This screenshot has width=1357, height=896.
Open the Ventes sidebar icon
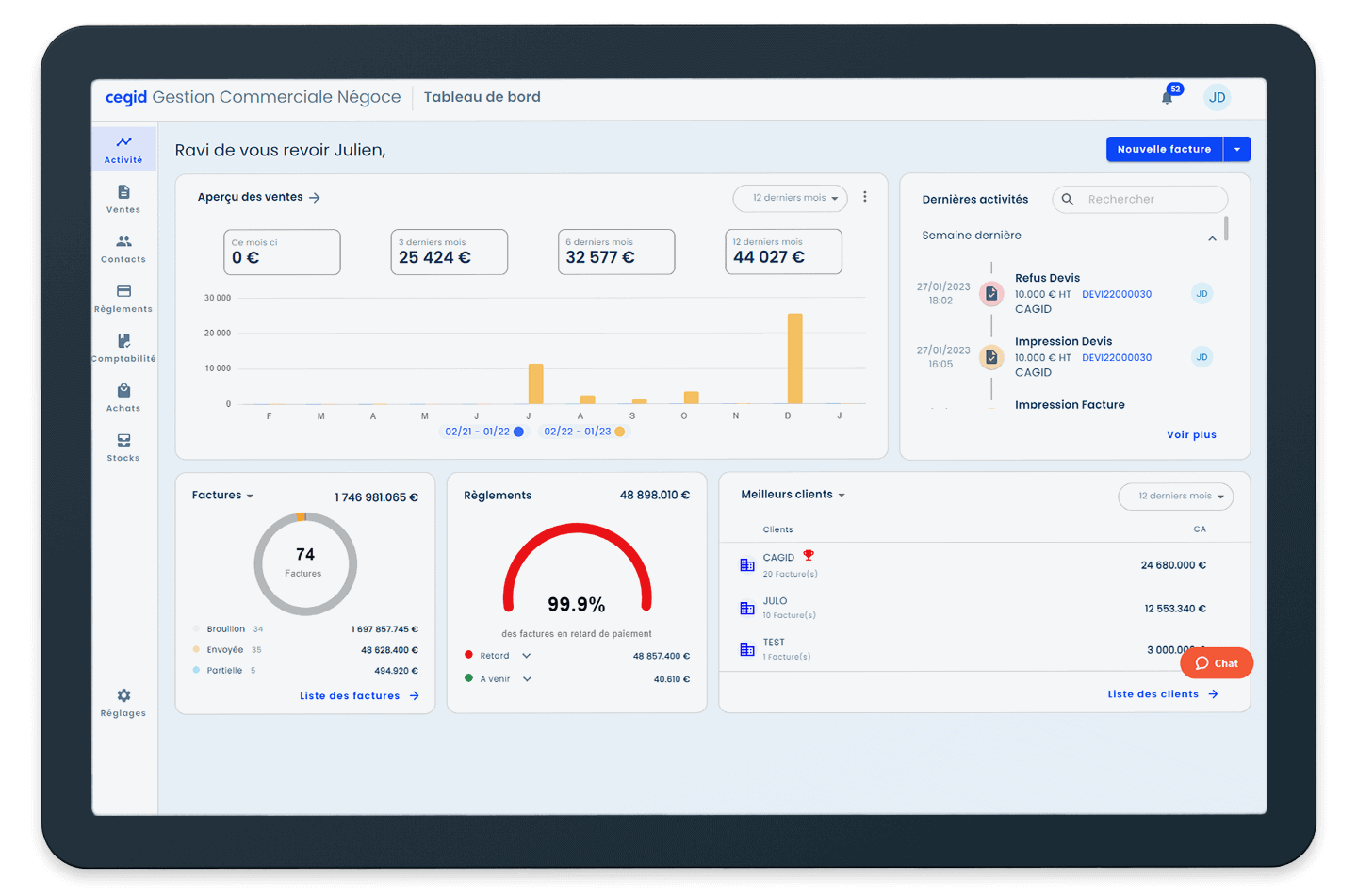click(x=123, y=199)
